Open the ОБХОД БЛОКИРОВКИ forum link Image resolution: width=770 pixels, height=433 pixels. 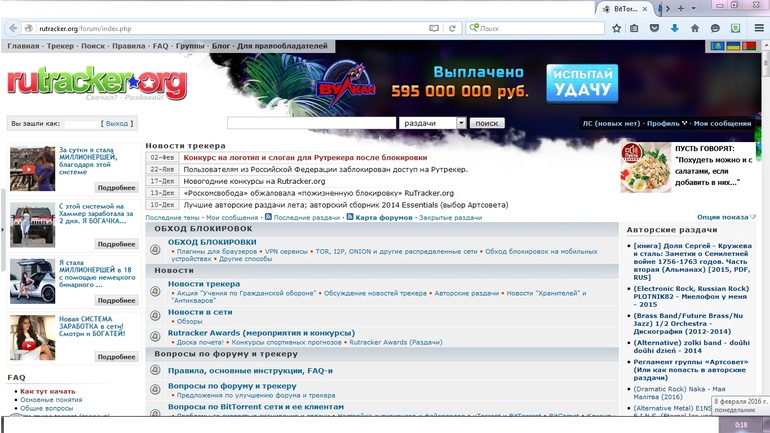click(x=212, y=242)
